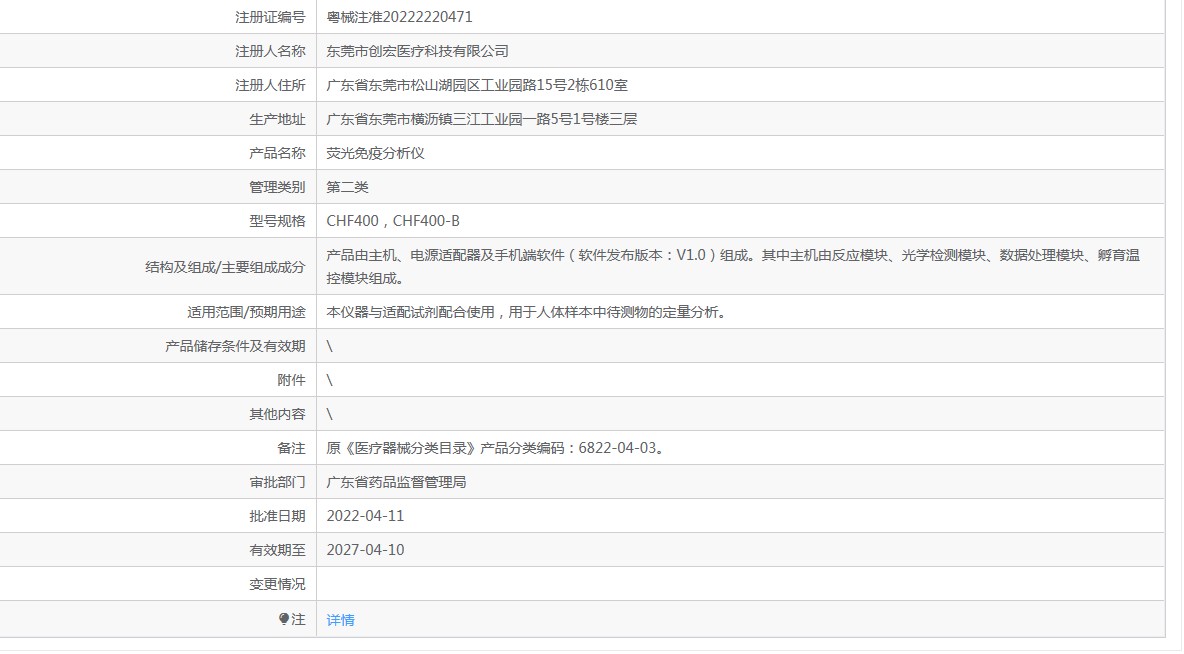Select product name 荧光免疫分析仪
Viewport: 1184px width, 654px height.
click(x=375, y=153)
